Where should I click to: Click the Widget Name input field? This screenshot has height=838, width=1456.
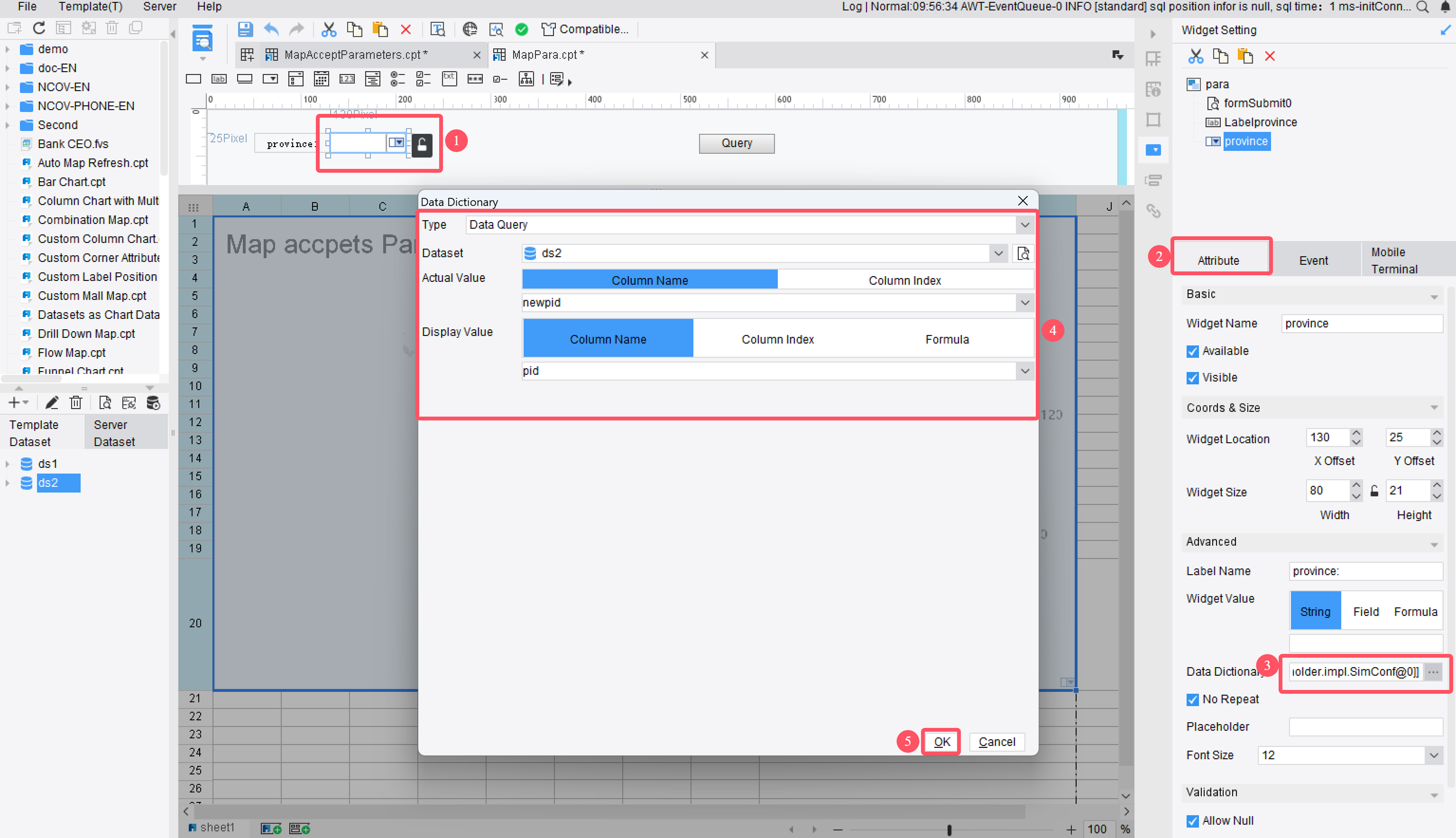click(x=1362, y=324)
